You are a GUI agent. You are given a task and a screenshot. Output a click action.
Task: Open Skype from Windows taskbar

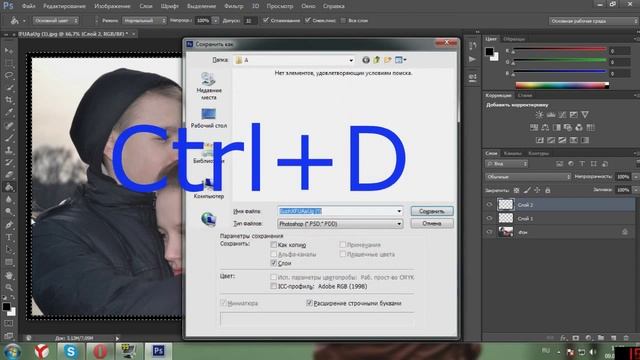(x=71, y=351)
